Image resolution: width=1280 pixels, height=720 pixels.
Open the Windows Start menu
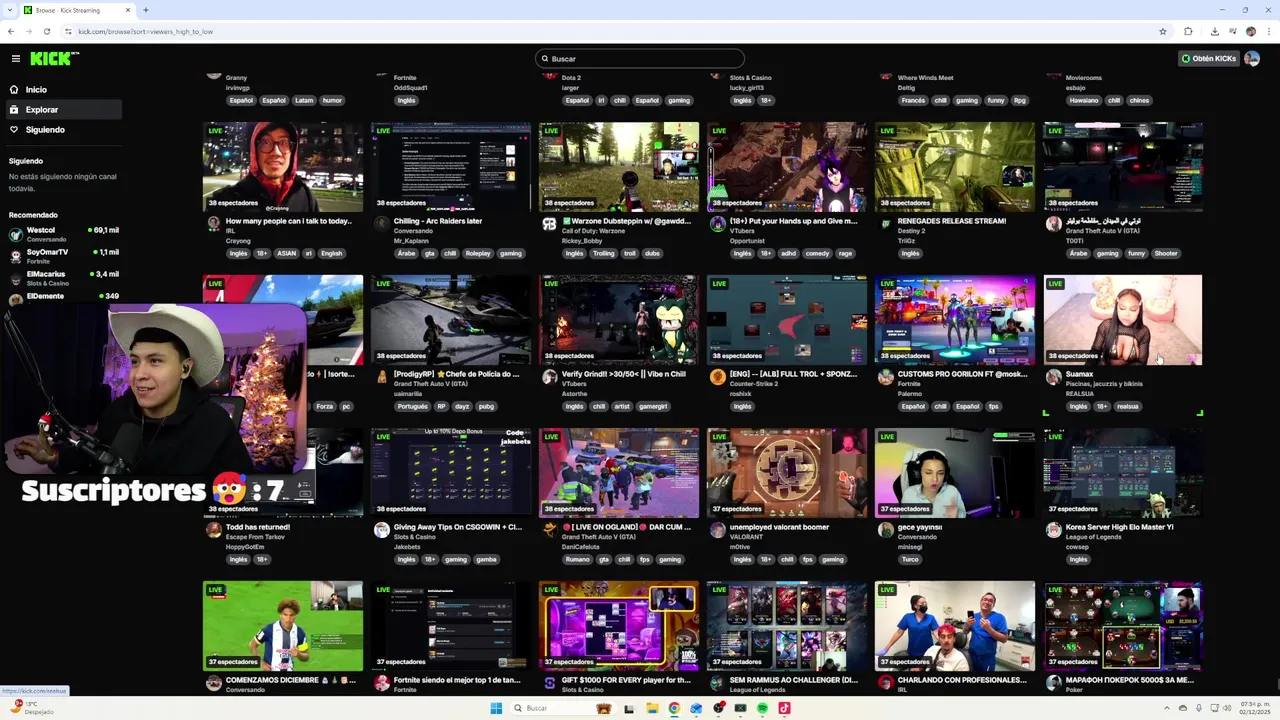[x=496, y=708]
